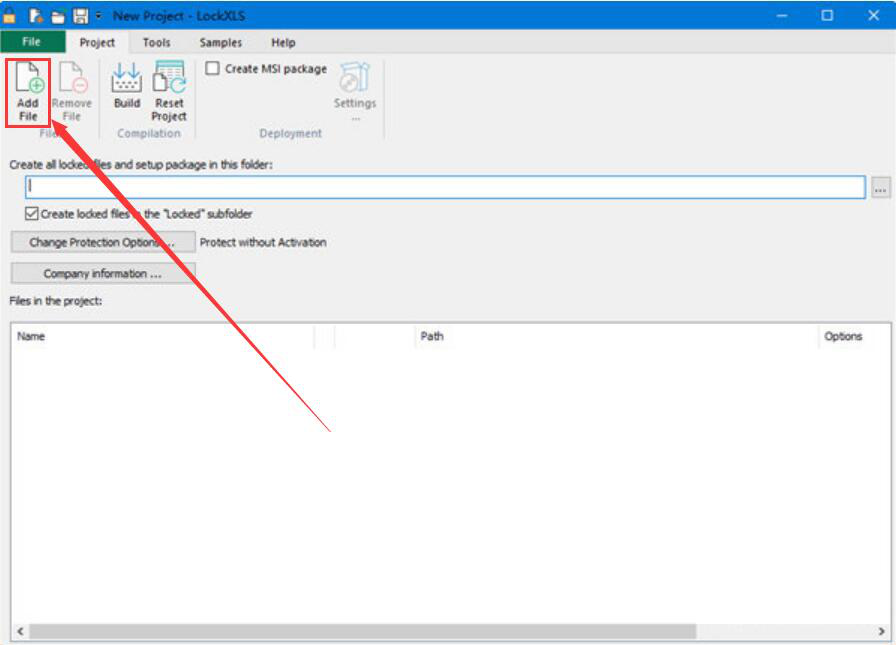This screenshot has height=645, width=896.
Task: Click the horizontal scrollbar thumb
Action: [363, 631]
